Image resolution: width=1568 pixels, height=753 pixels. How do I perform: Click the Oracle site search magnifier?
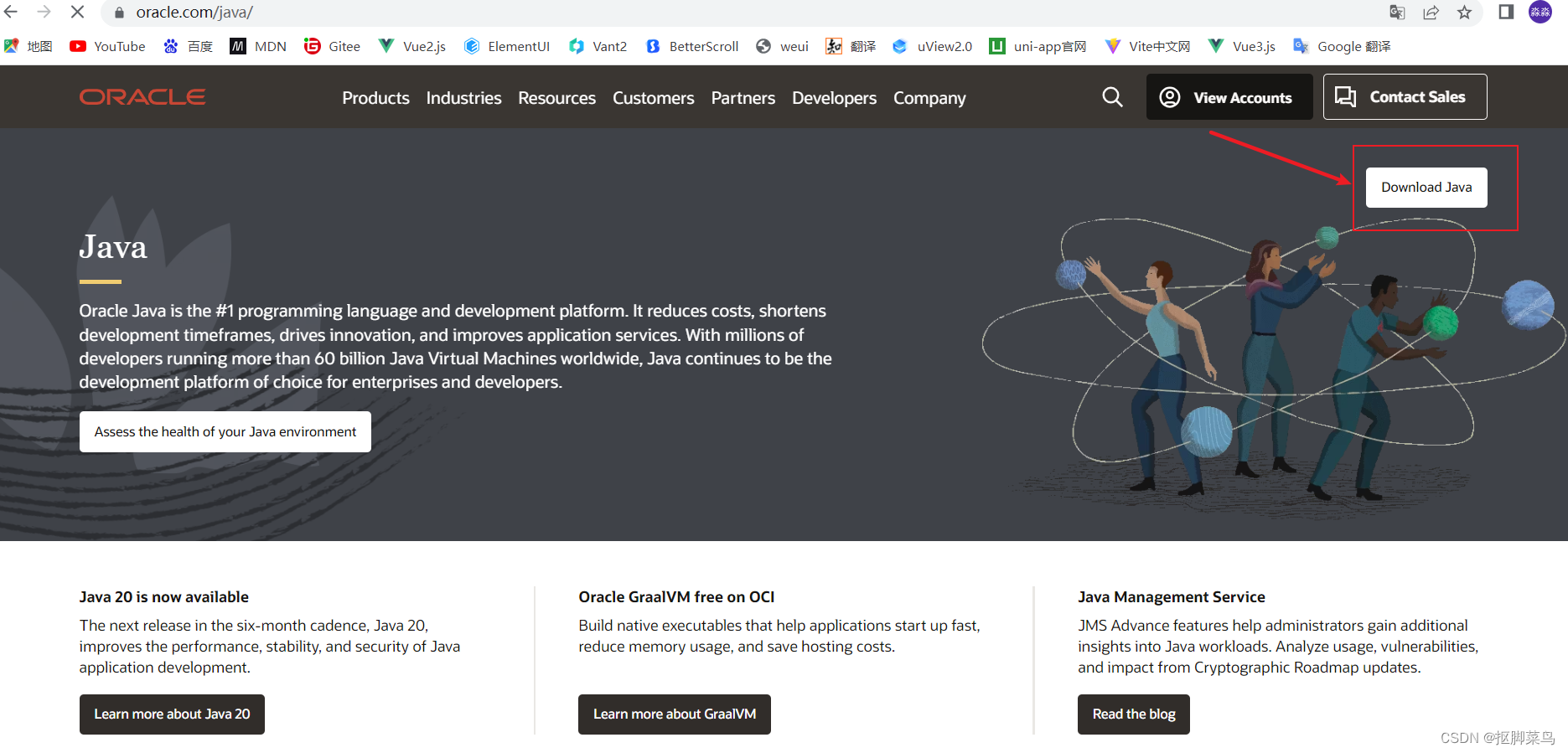(x=1112, y=97)
